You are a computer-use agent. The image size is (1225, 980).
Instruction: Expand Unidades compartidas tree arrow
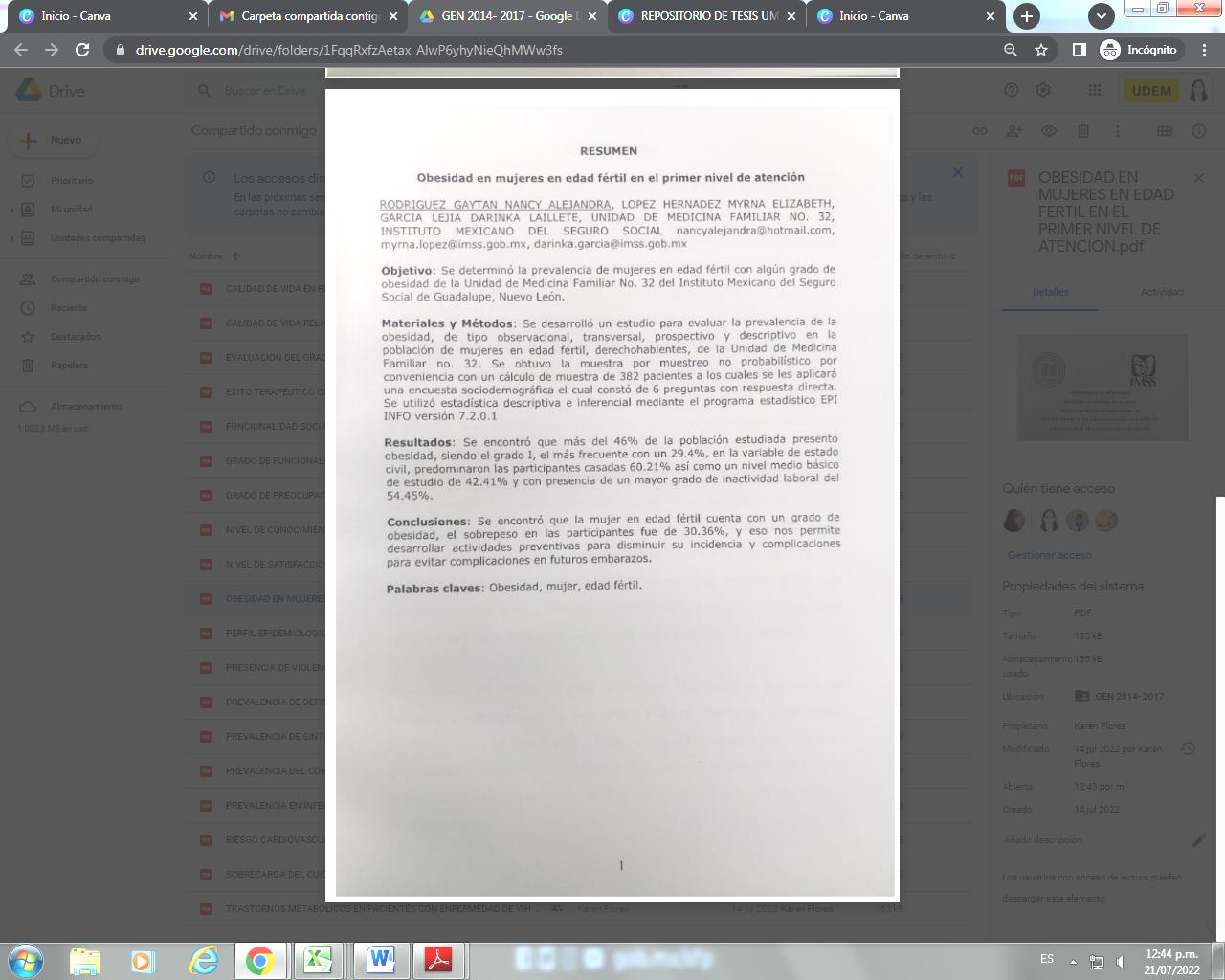pos(11,238)
